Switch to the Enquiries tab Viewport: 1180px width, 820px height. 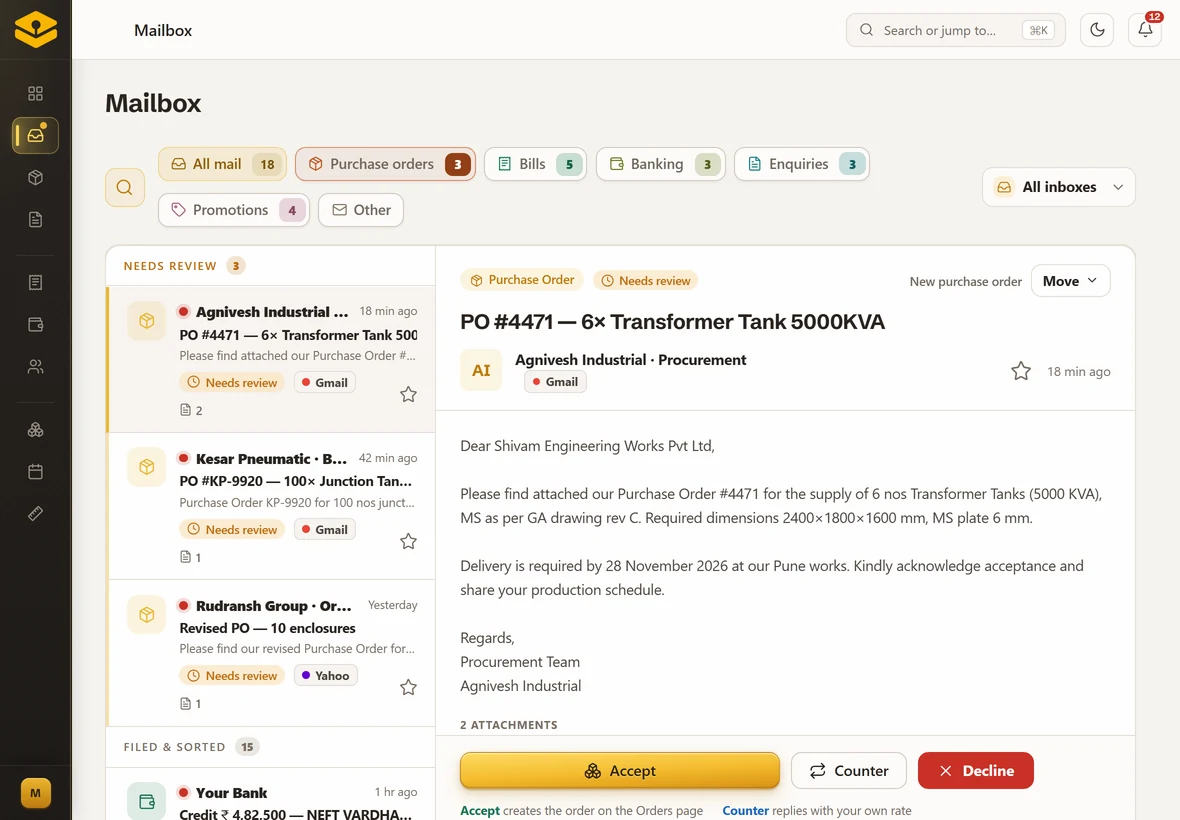coord(801,164)
